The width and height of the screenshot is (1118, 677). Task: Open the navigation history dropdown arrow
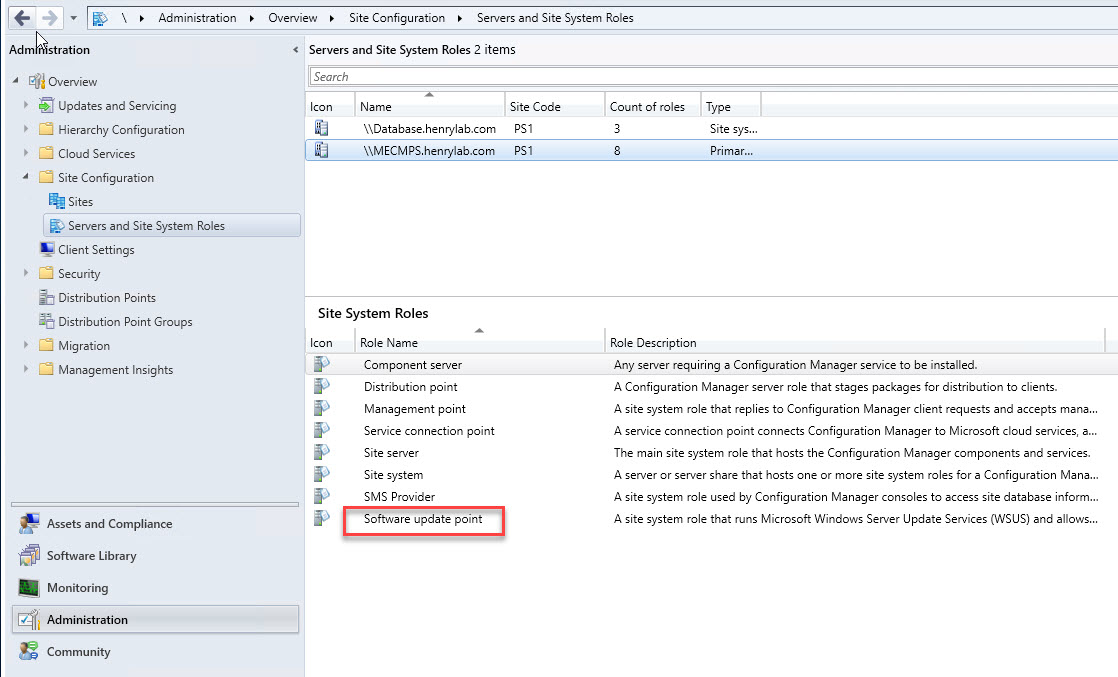73,18
